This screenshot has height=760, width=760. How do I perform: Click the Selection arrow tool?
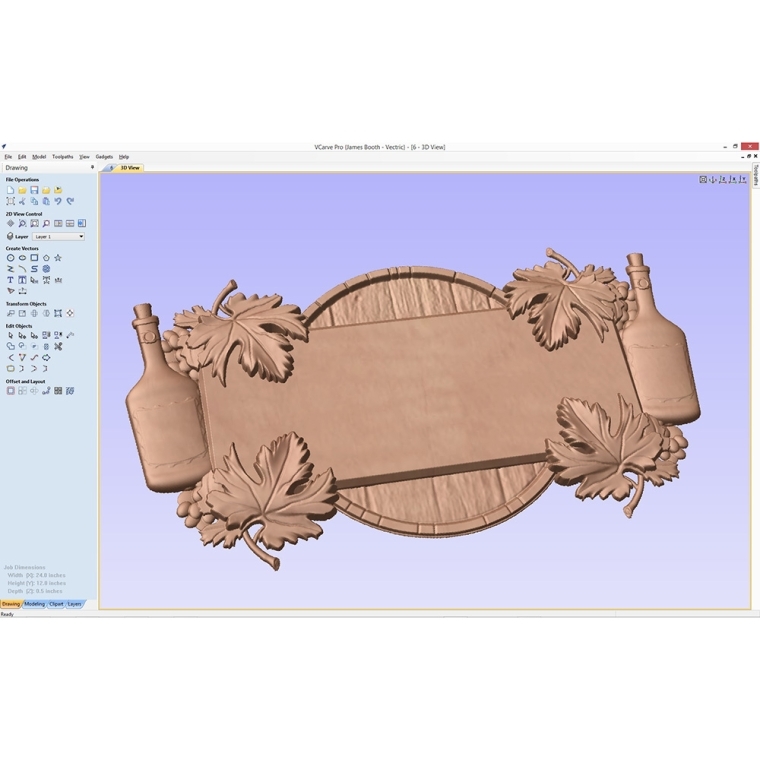coord(10,335)
